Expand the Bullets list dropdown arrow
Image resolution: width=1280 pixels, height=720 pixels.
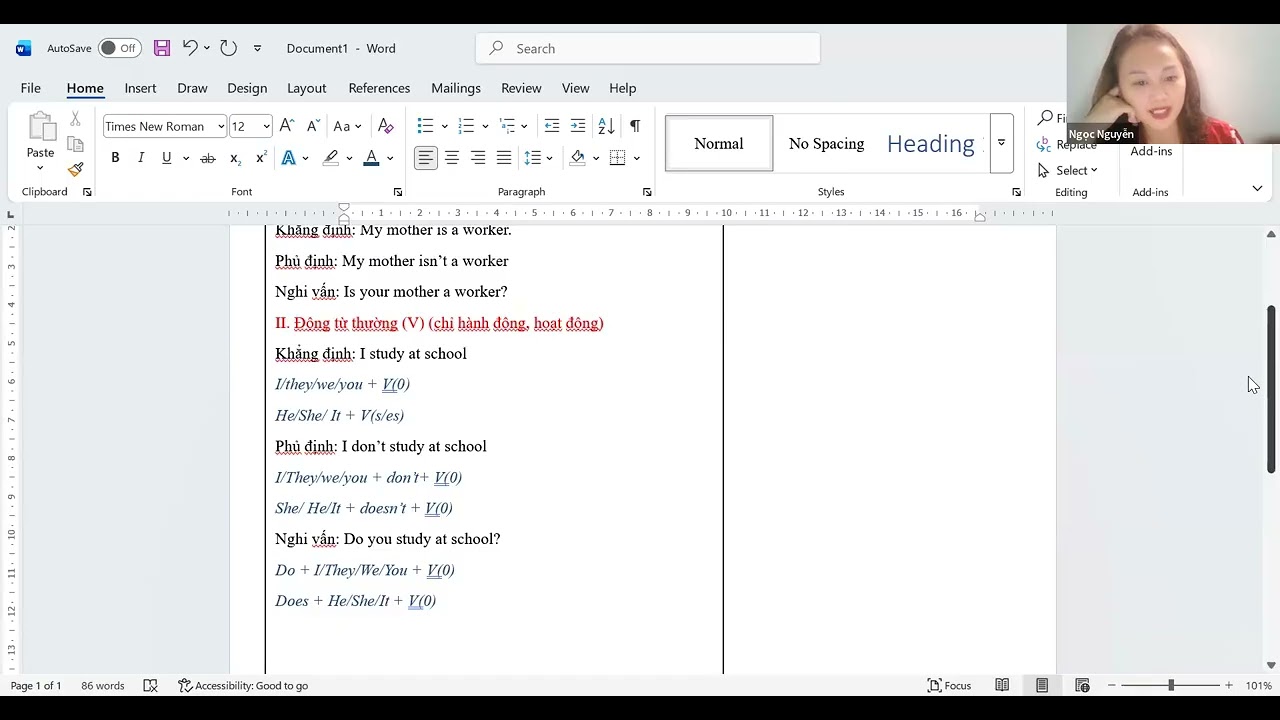pos(444,126)
